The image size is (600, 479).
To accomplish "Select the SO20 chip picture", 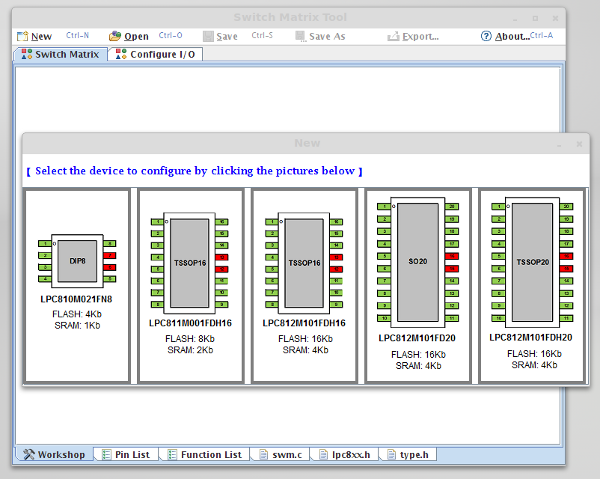I will pos(418,262).
